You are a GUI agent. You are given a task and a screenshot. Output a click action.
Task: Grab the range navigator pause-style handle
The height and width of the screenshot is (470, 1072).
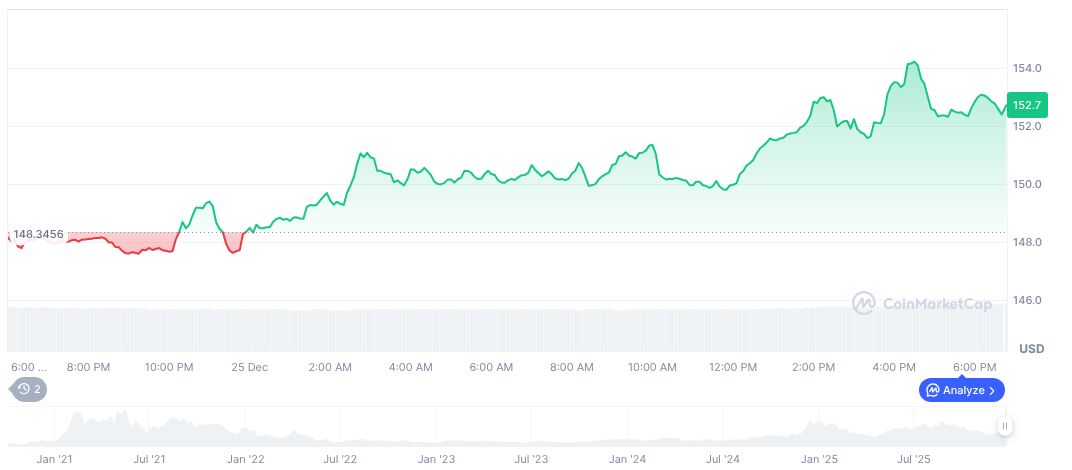click(x=1004, y=426)
